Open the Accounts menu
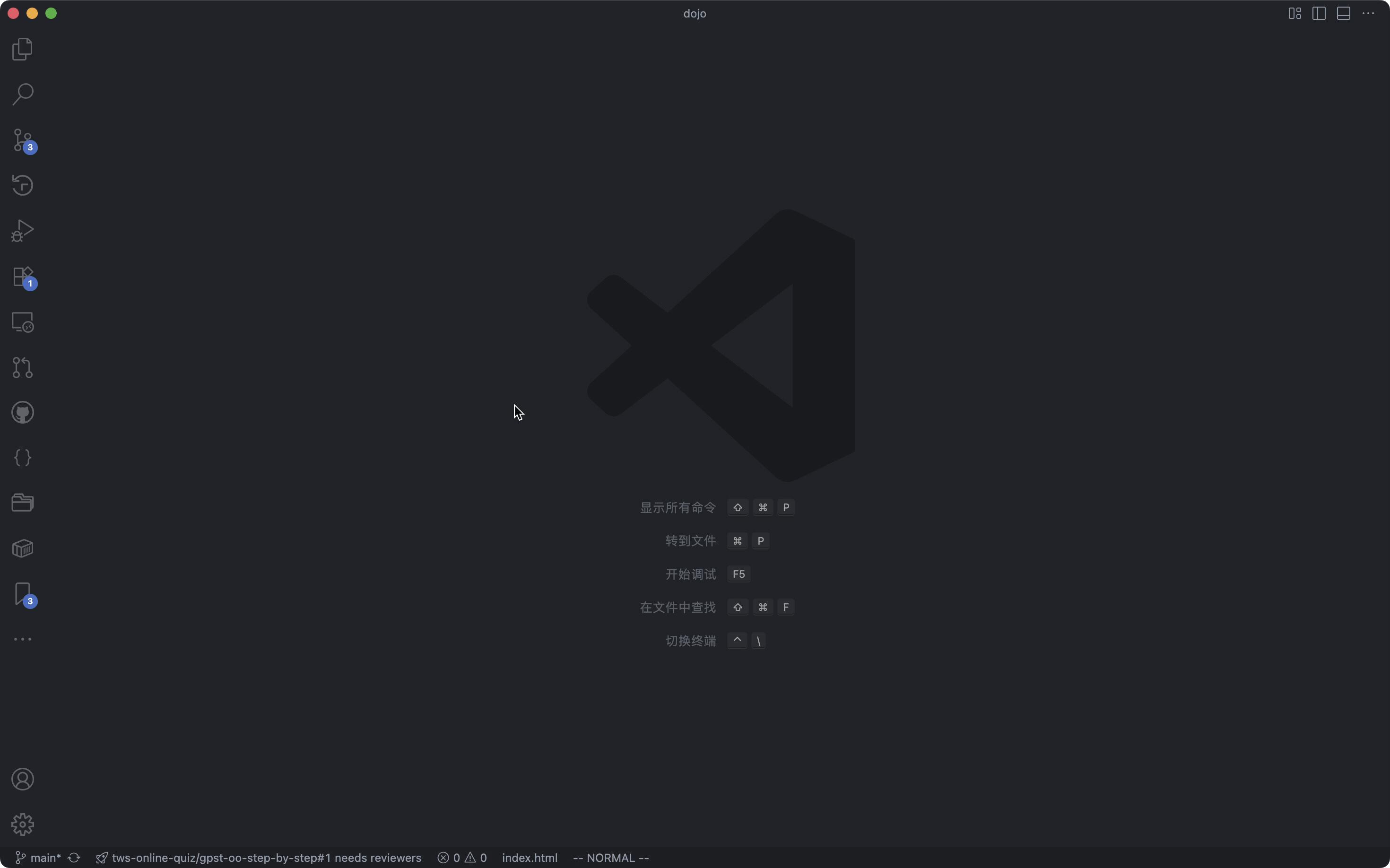1390x868 pixels. point(22,779)
